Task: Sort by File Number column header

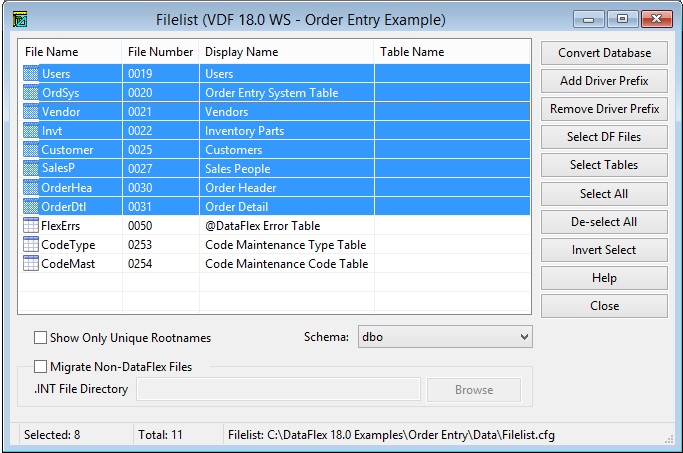Action: 160,52
